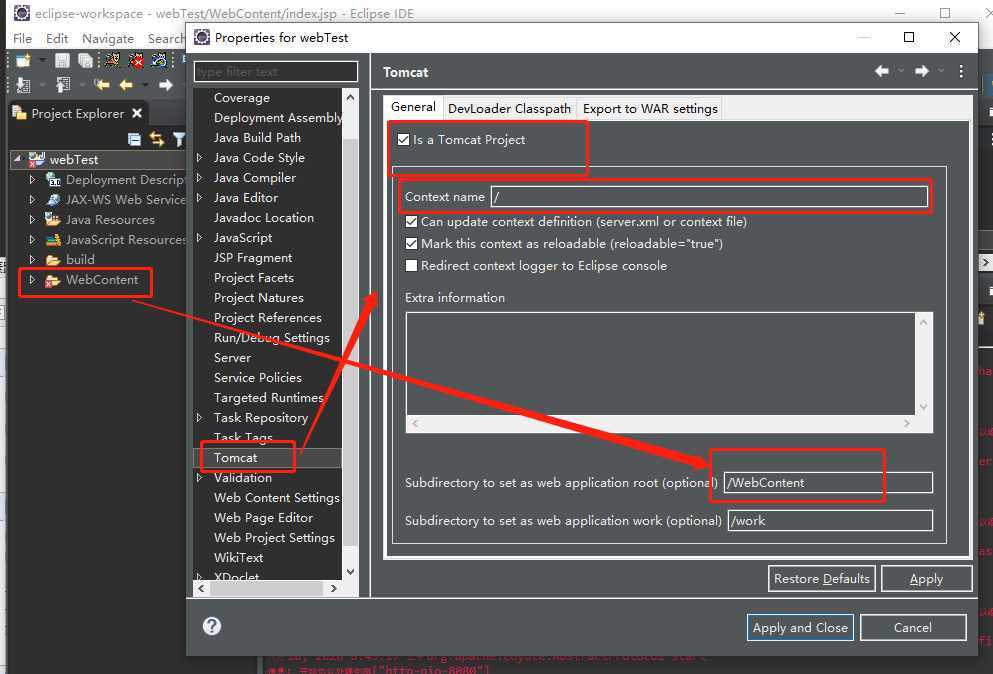
Task: Click the type filter text search box
Action: coord(275,72)
